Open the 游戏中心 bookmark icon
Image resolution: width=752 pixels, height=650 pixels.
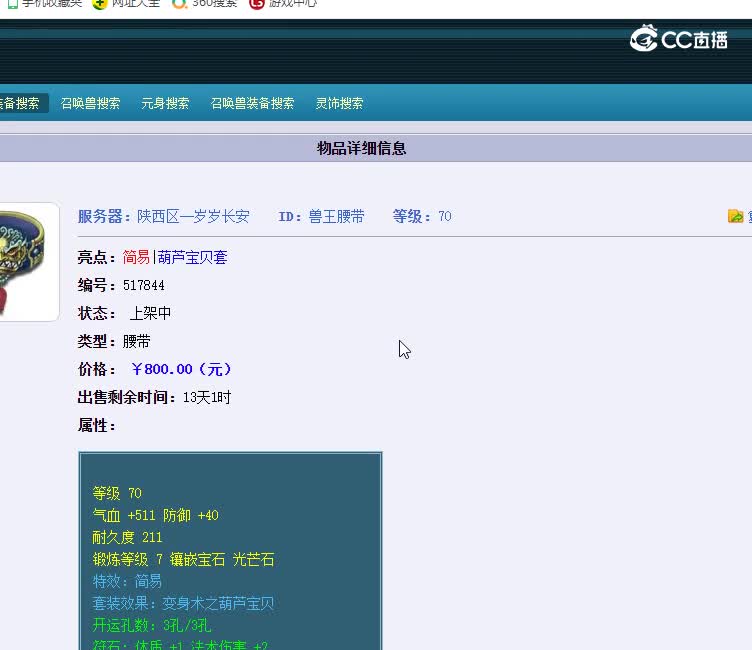point(257,4)
